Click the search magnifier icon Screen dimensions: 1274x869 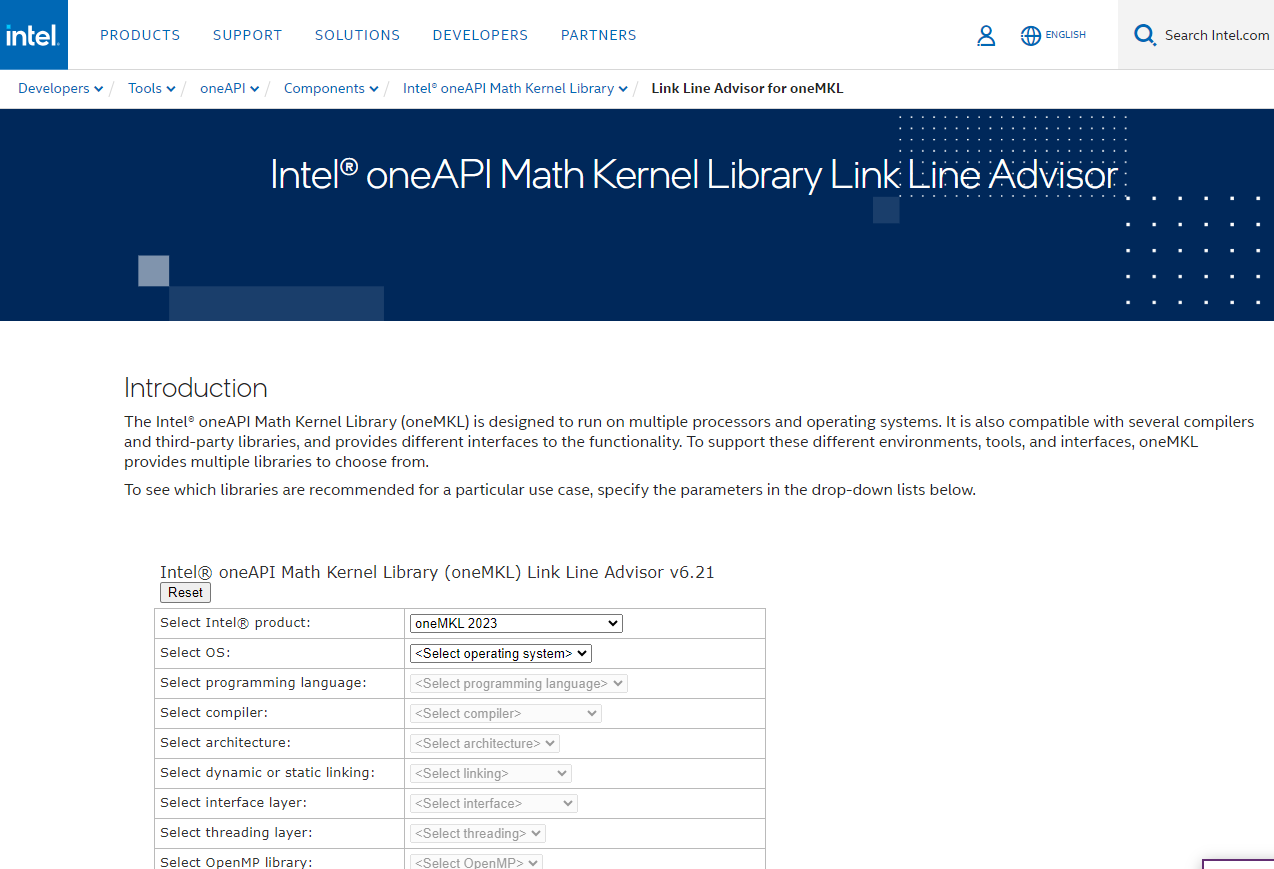click(x=1144, y=34)
